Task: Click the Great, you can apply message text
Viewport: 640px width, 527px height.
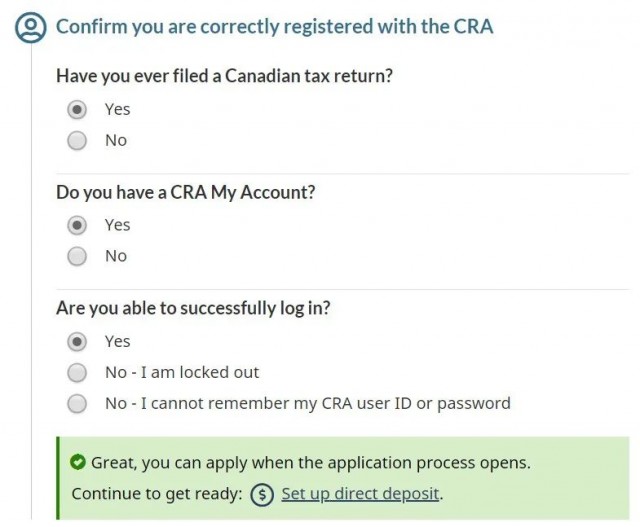Action: pyautogui.click(x=311, y=463)
